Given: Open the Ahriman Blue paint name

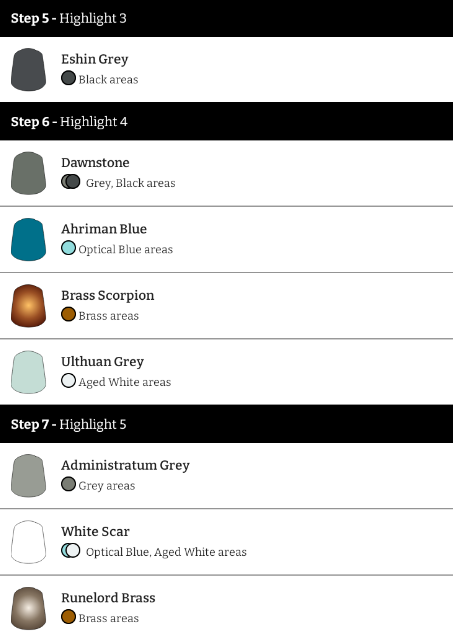Looking at the screenshot, I should 104,229.
